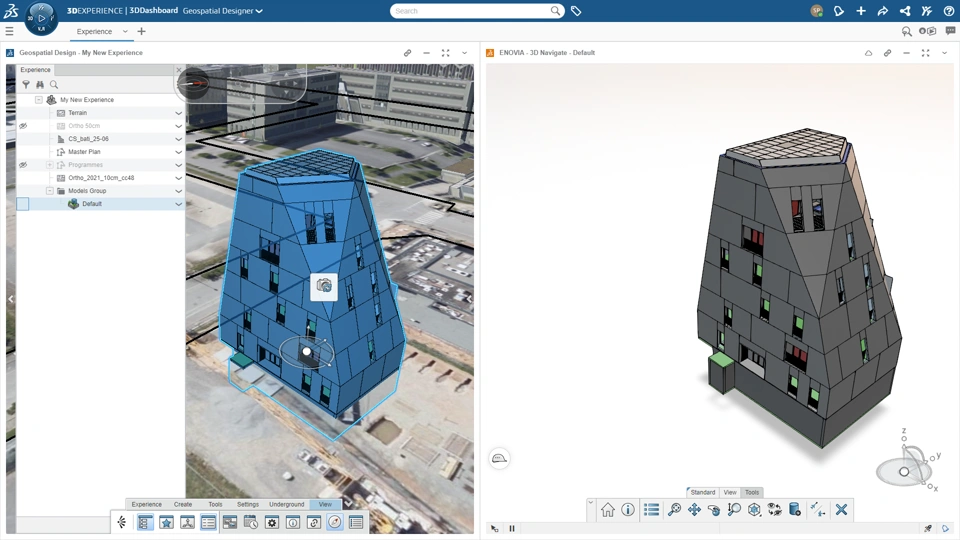Click the filter funnel icon in the Experience panel
The width and height of the screenshot is (960, 540).
[26, 84]
